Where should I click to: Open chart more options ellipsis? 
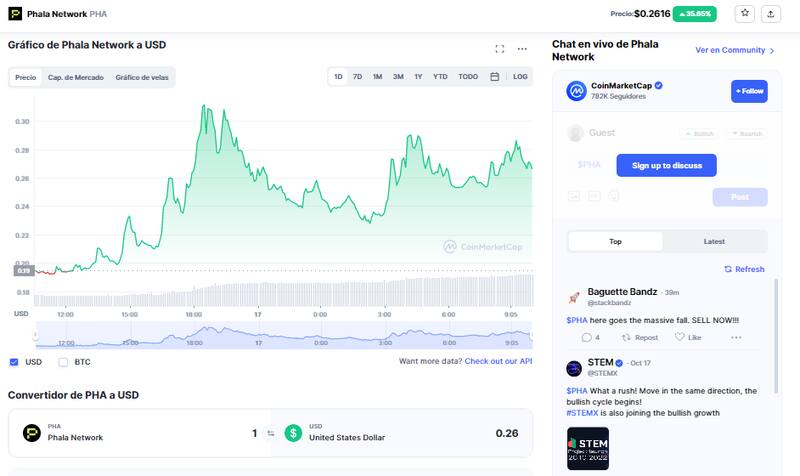(x=522, y=48)
